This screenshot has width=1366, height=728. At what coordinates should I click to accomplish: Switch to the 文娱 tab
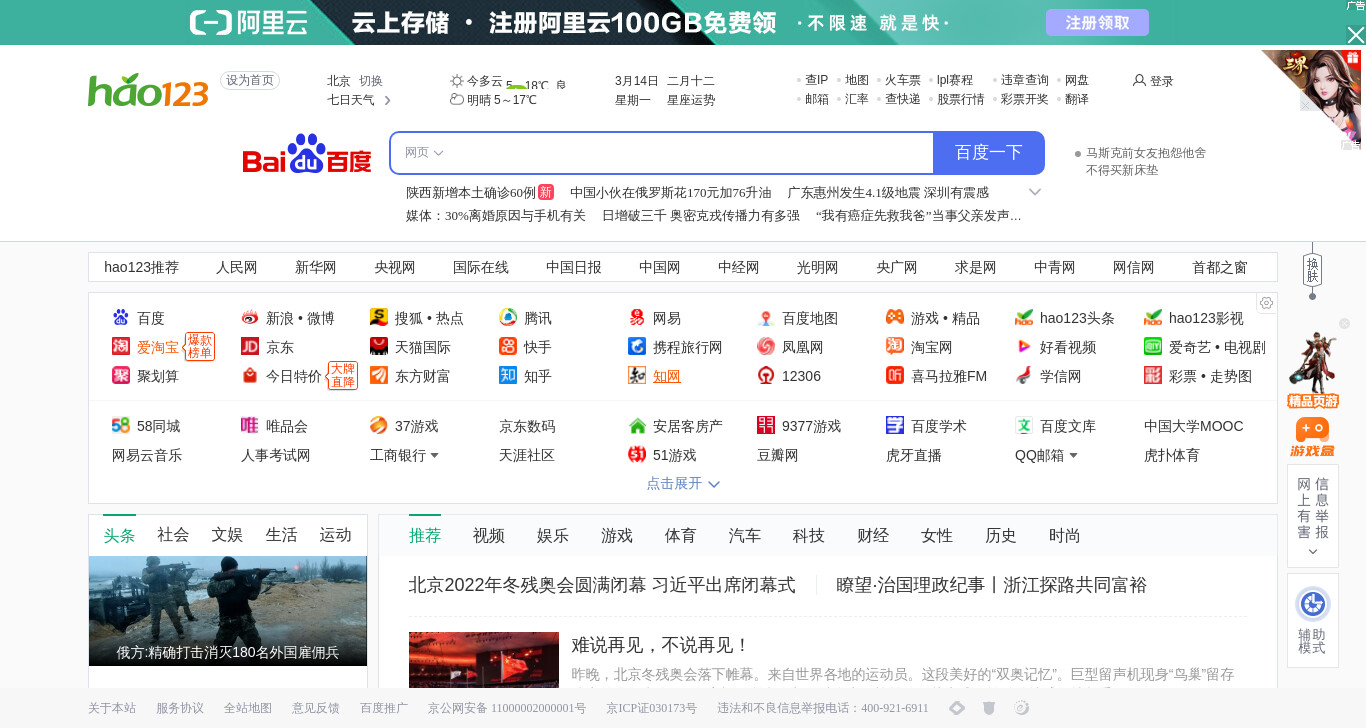pos(227,535)
